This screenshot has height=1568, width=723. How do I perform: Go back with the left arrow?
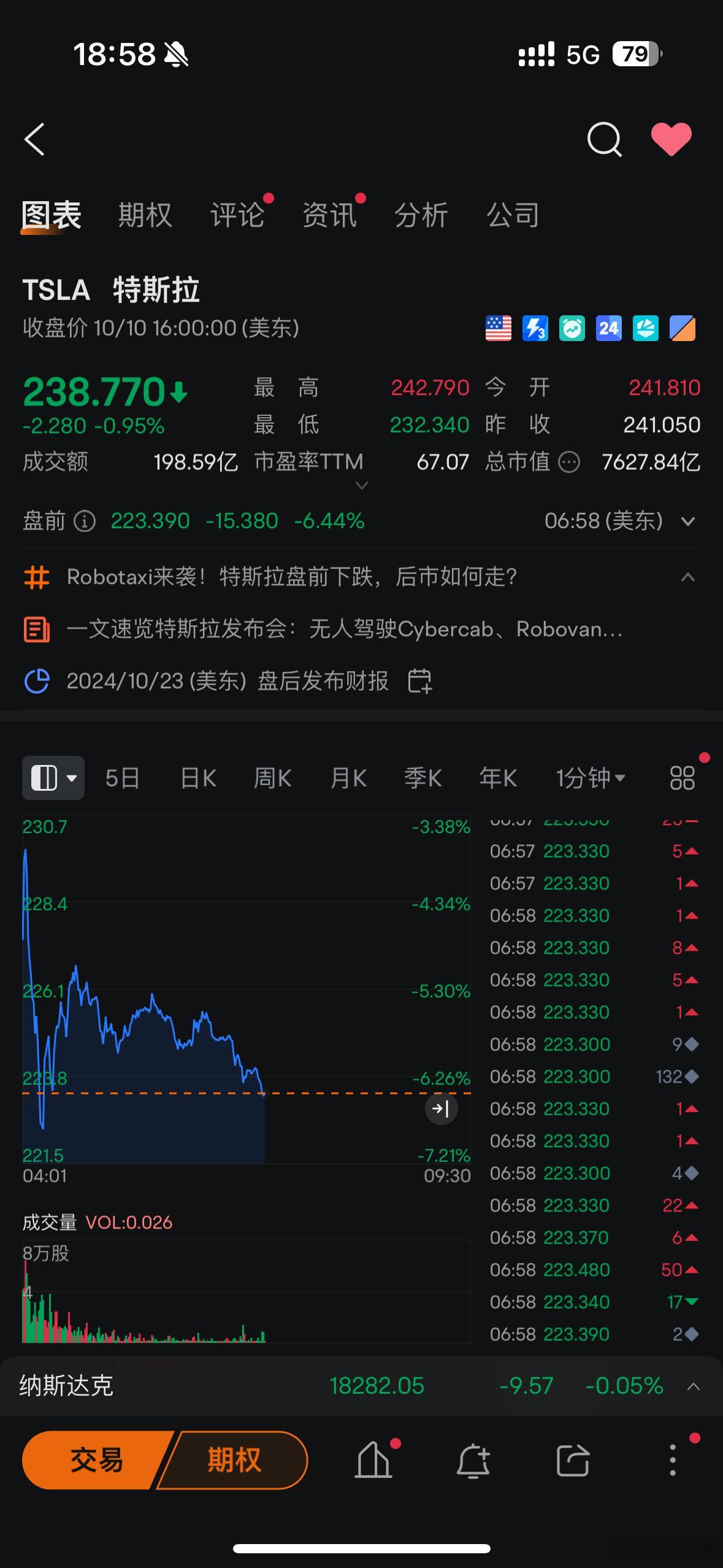(x=34, y=139)
